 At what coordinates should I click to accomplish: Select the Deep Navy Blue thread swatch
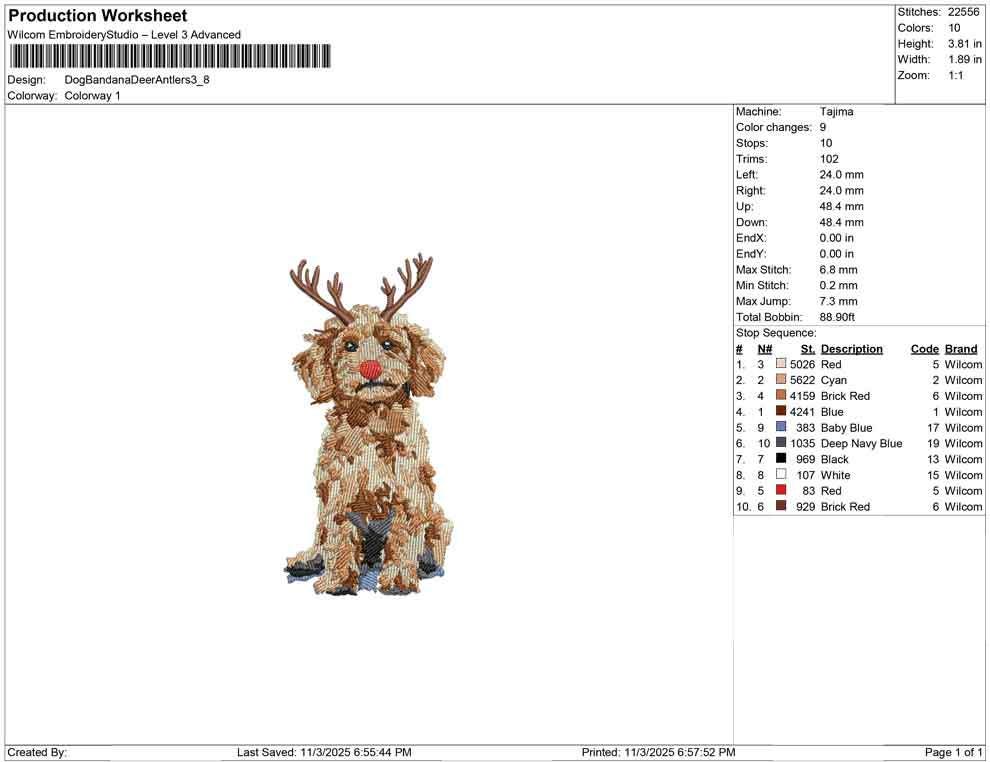pos(781,443)
